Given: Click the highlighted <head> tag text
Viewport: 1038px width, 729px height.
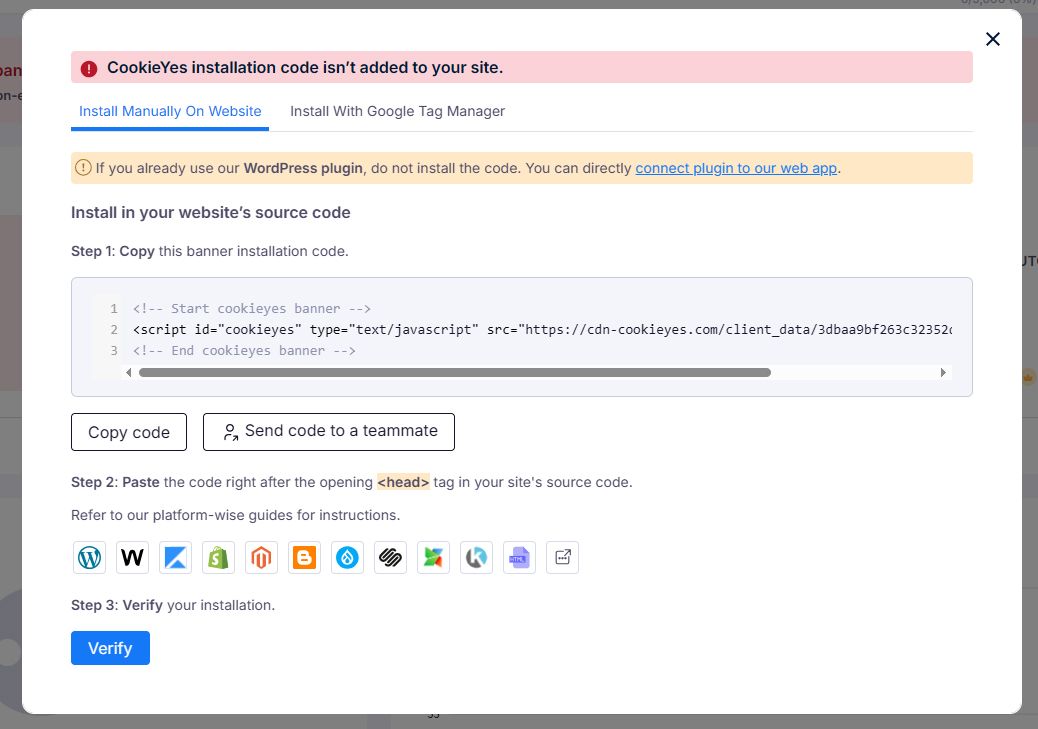Looking at the screenshot, I should (403, 482).
